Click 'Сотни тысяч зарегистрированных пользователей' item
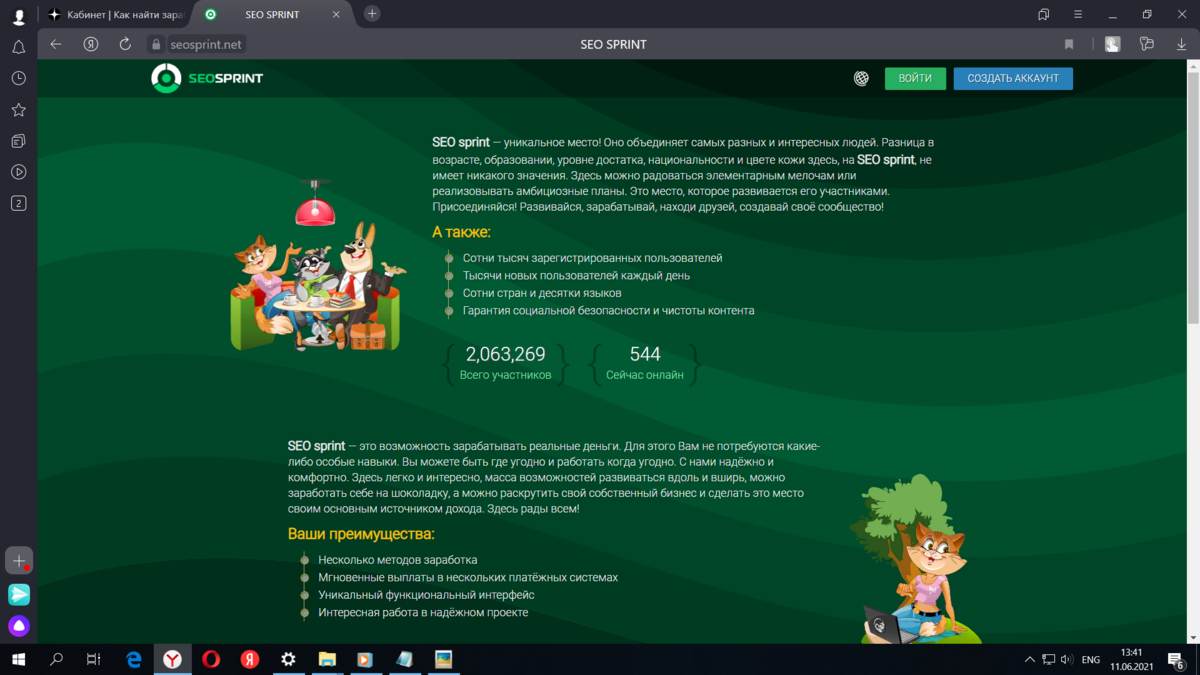 pos(592,258)
